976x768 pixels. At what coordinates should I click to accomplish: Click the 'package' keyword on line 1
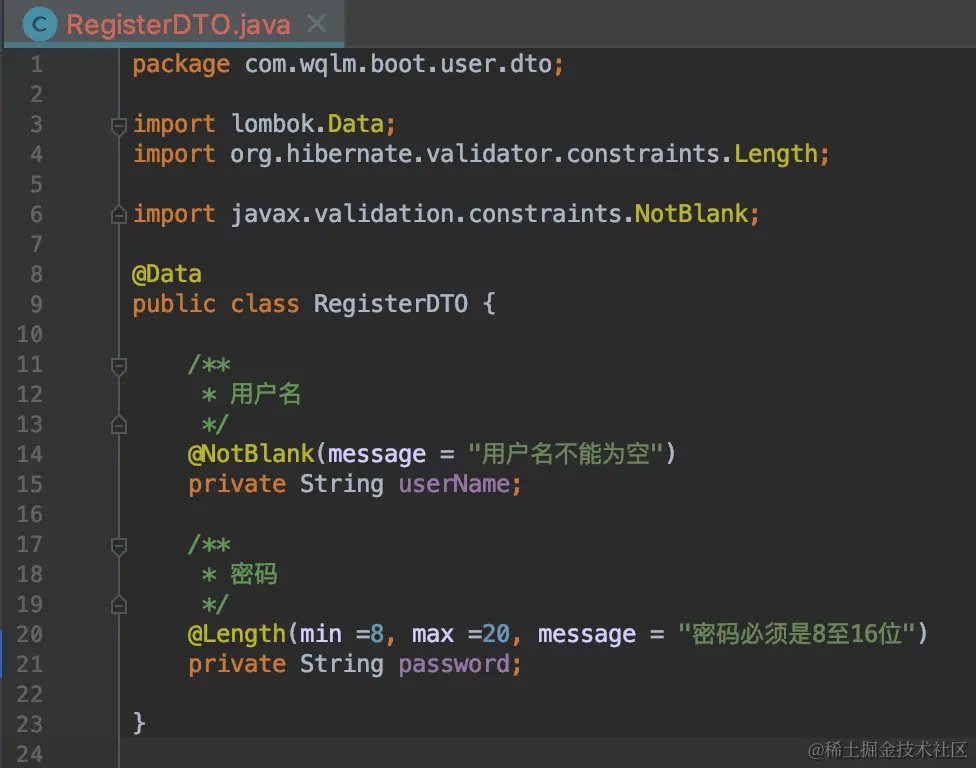[181, 65]
